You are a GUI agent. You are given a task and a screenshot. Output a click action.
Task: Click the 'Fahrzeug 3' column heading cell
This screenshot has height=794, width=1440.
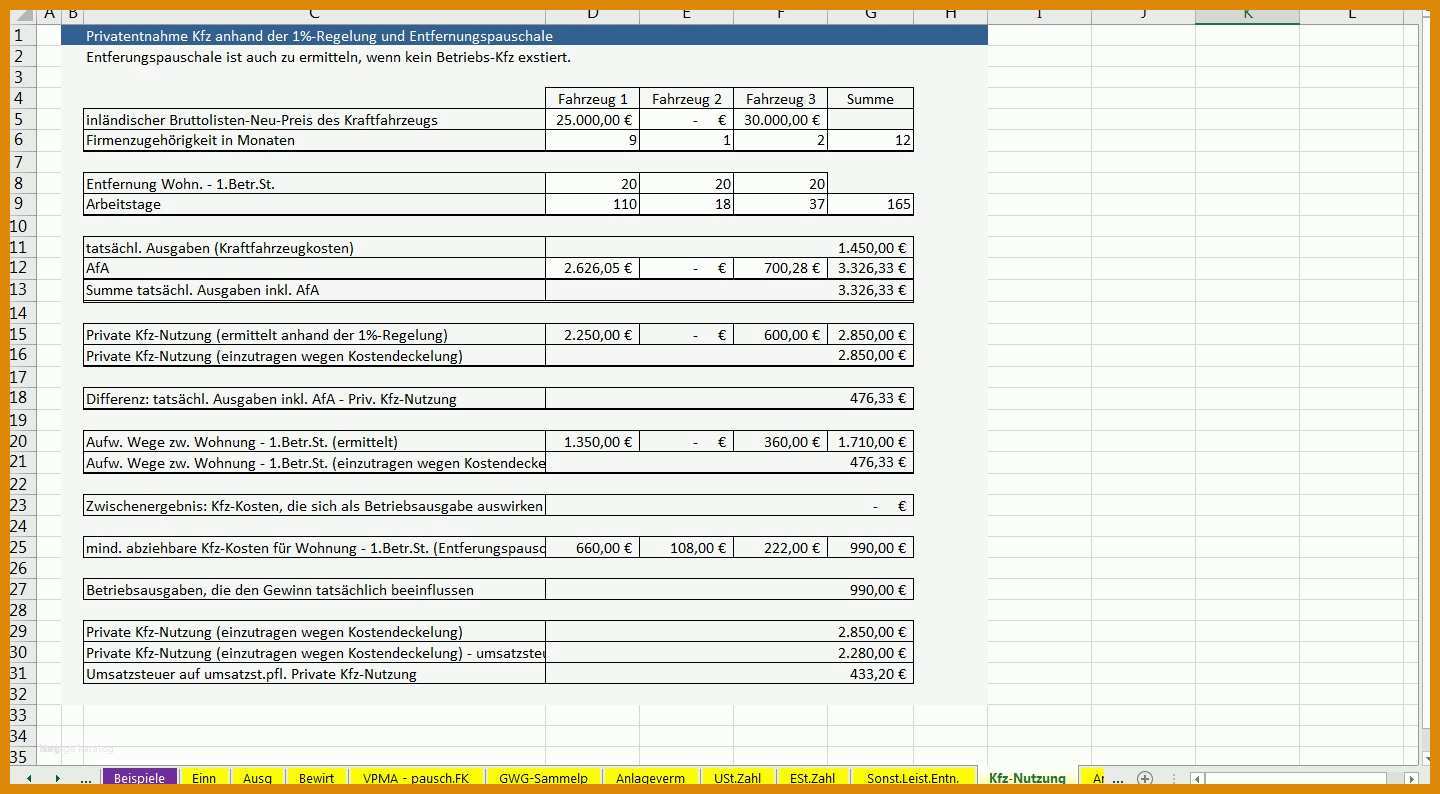pos(780,99)
